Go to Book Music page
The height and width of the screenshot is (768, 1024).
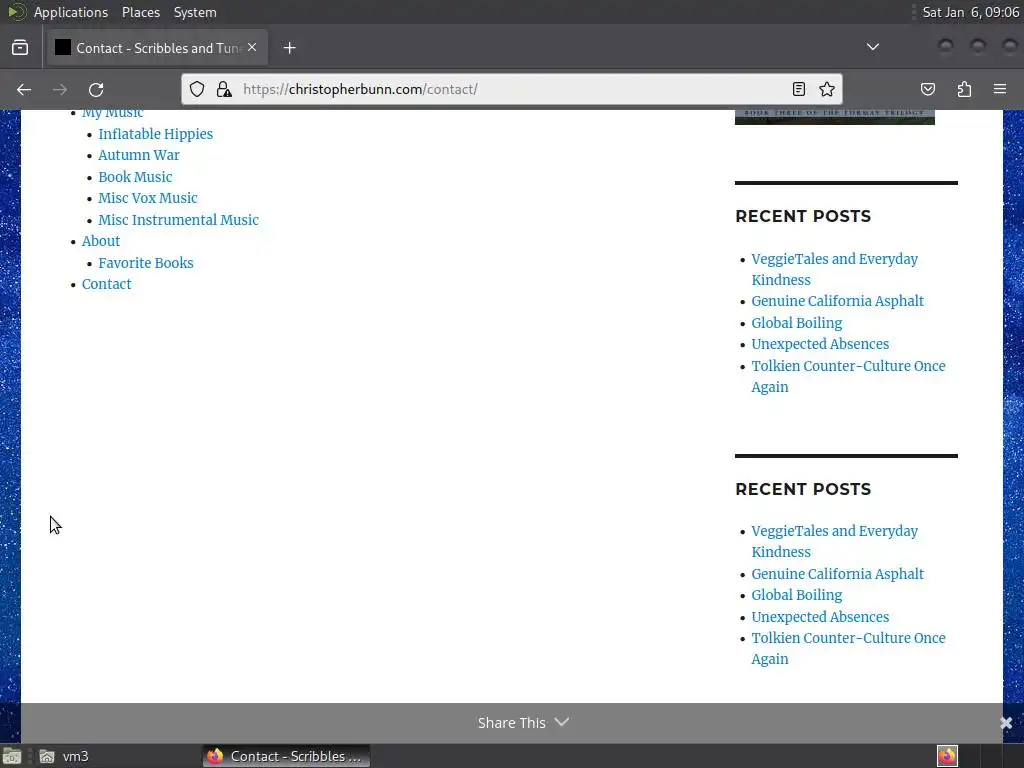pos(135,177)
